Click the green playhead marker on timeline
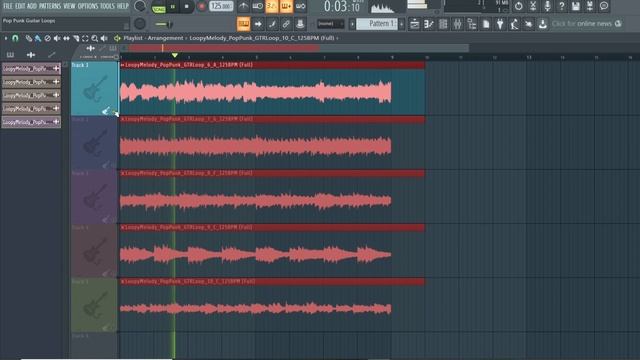 click(x=175, y=55)
